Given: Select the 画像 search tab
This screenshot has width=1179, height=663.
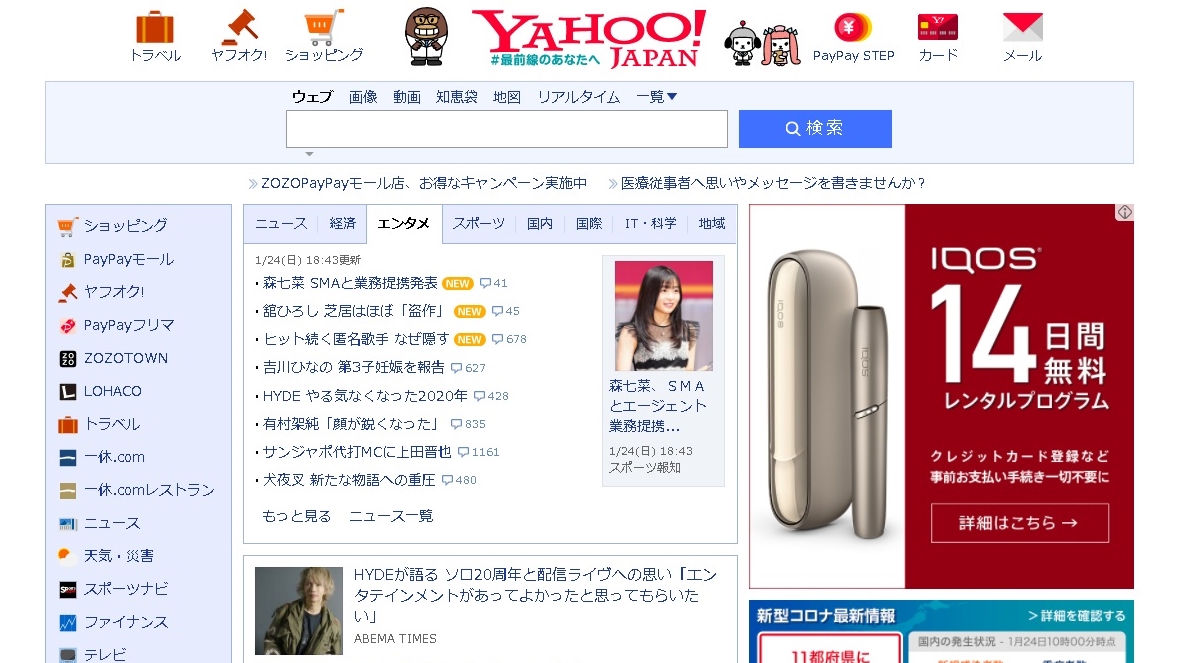Looking at the screenshot, I should [x=363, y=97].
